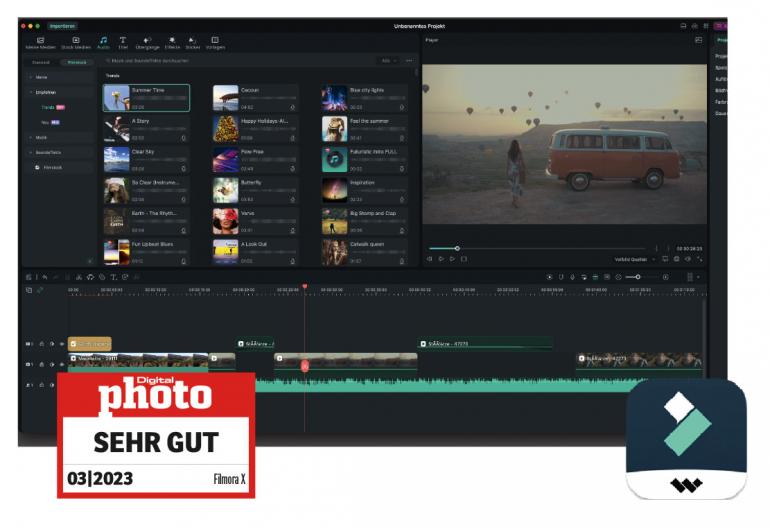Viewport: 770px width, 527px height.
Task: Click the previous-frame button in player
Action: tap(429, 259)
